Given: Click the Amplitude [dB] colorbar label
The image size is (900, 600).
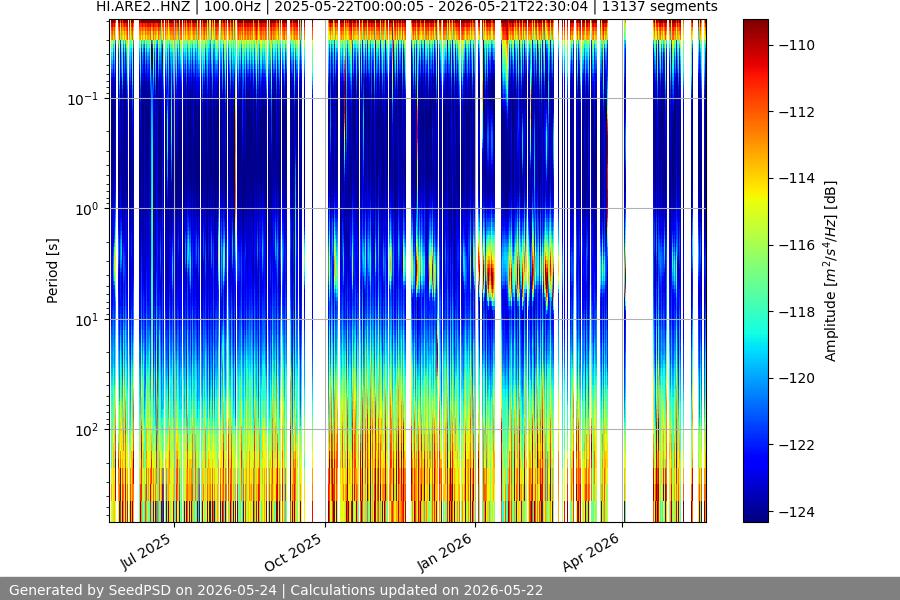Looking at the screenshot, I should pyautogui.click(x=831, y=271).
